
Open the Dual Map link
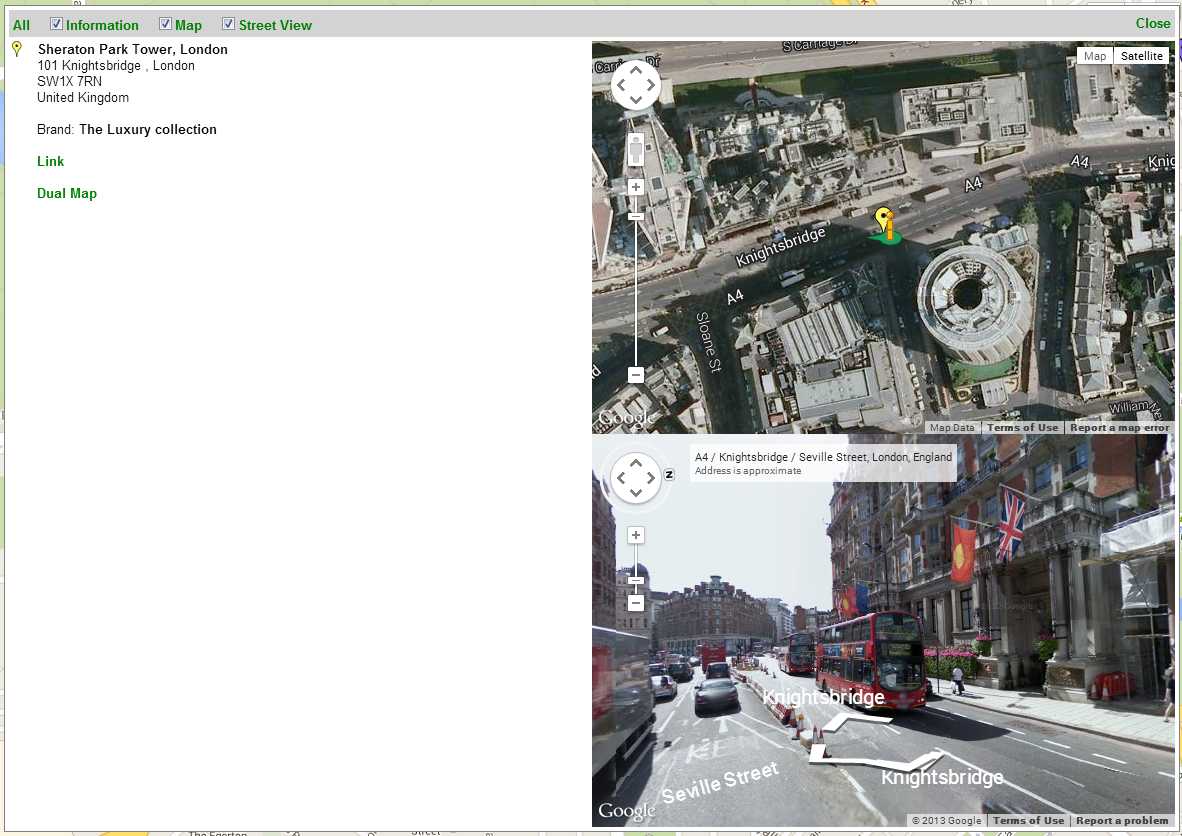pyautogui.click(x=67, y=193)
